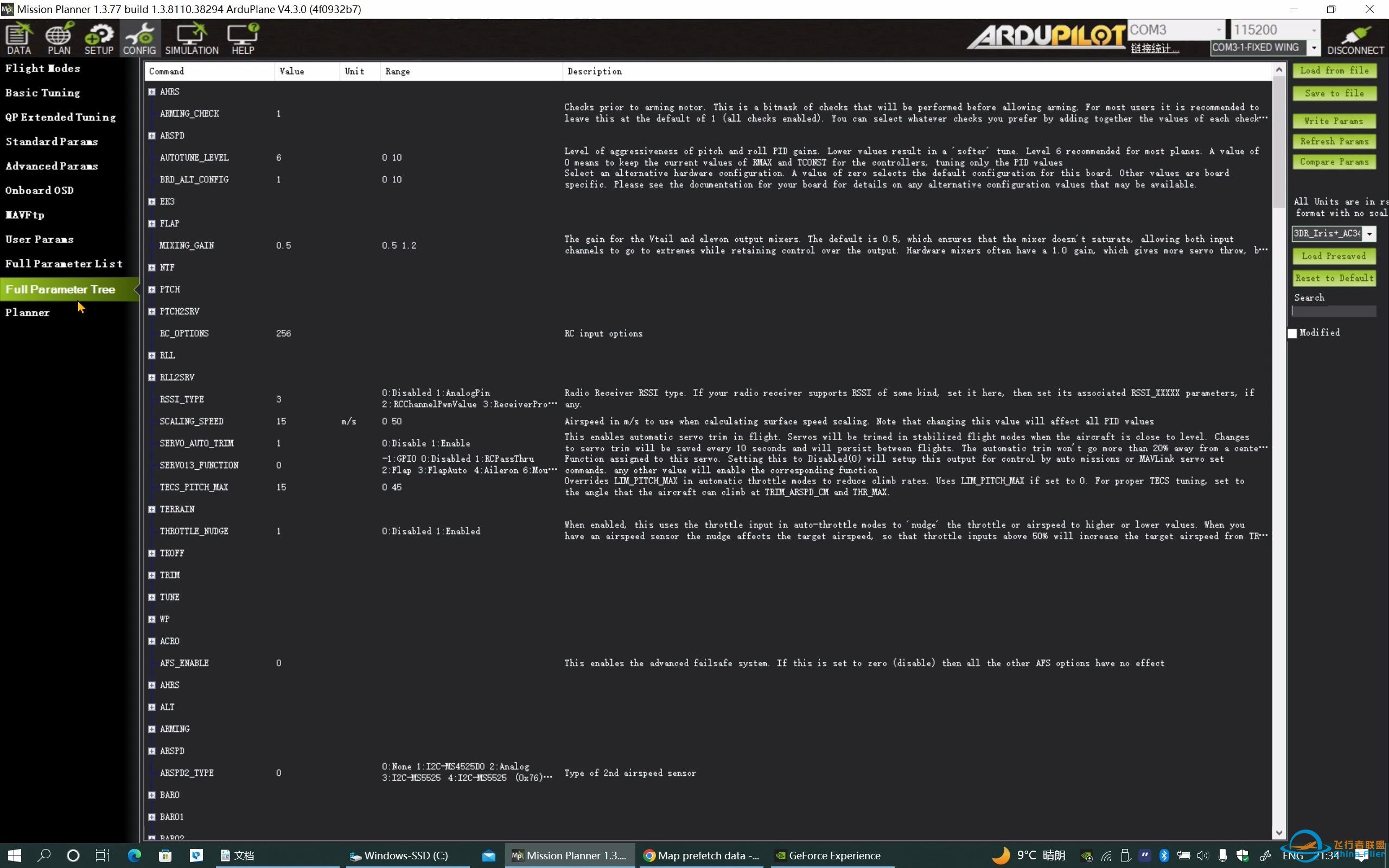This screenshot has height=868, width=1389.
Task: Click the Reset to Default button
Action: 1334,278
